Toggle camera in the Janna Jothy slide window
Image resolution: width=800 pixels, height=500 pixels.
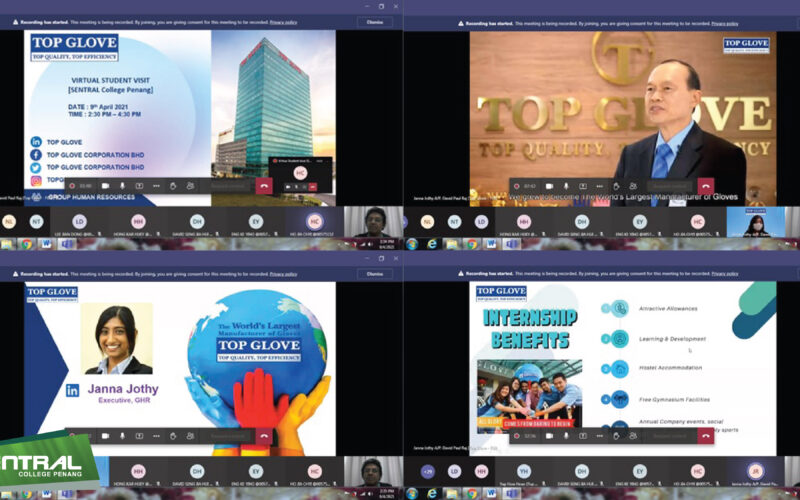coord(106,436)
